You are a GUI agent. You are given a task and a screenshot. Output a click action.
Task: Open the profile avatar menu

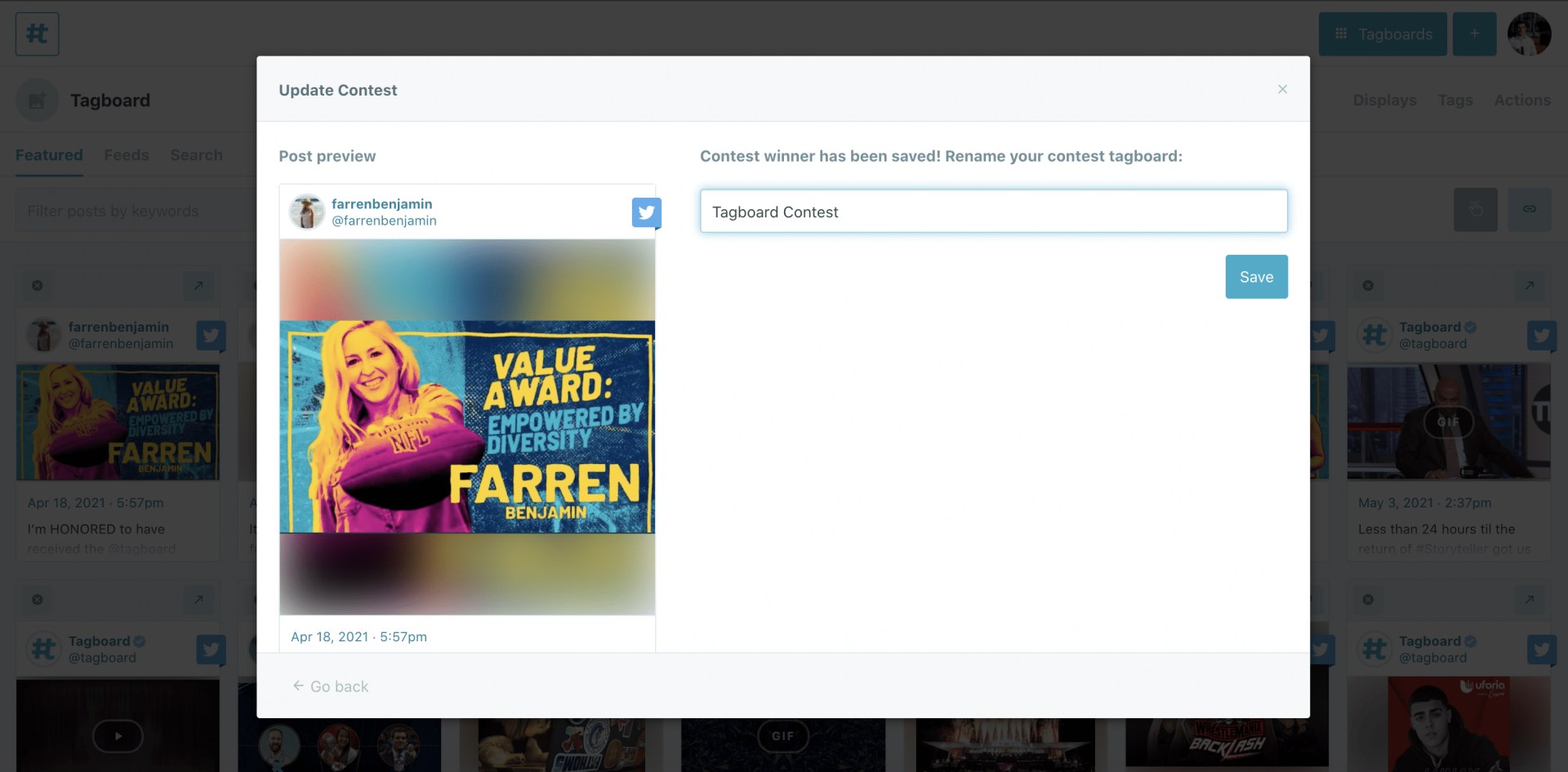pos(1531,33)
